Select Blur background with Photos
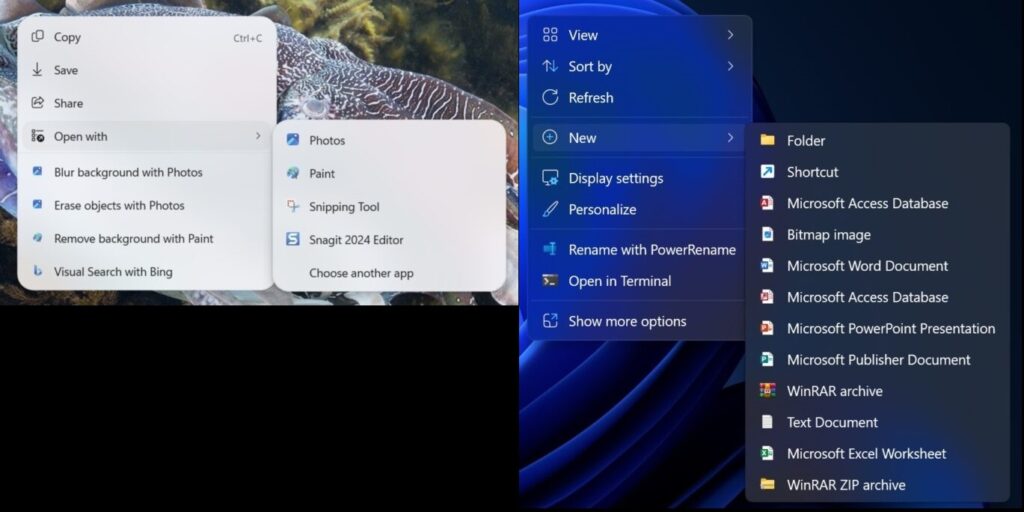The image size is (1024, 512). click(x=146, y=172)
